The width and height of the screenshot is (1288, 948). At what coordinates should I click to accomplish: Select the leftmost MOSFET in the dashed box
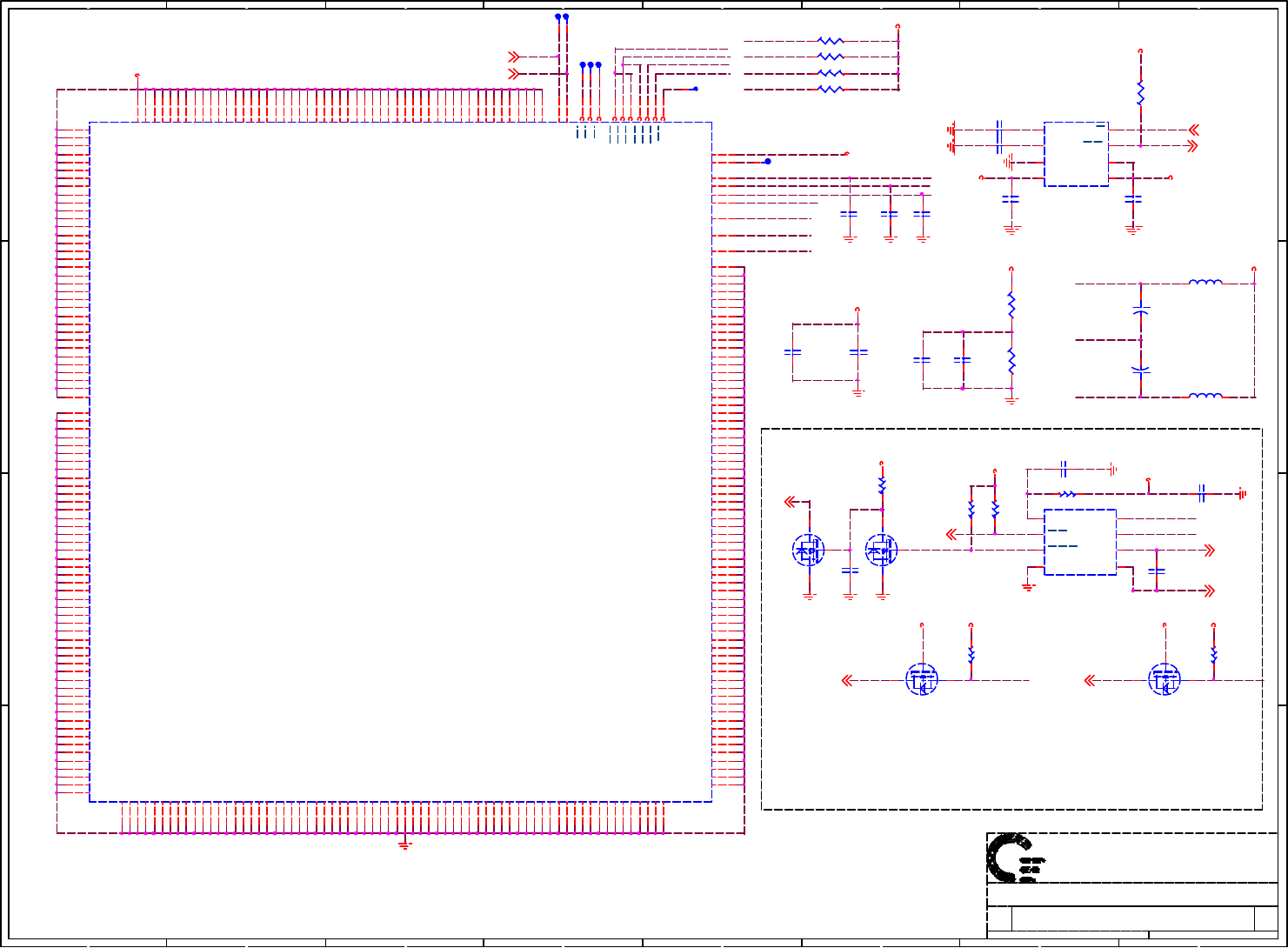(809, 551)
